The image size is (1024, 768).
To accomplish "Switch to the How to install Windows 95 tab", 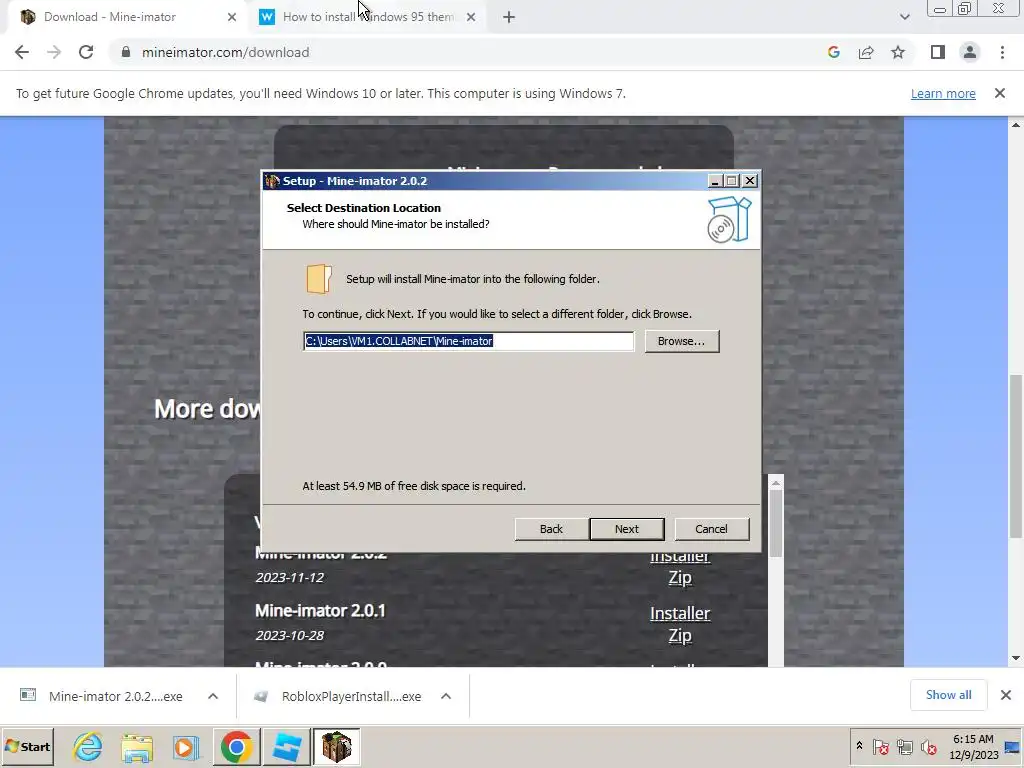I will [x=368, y=17].
